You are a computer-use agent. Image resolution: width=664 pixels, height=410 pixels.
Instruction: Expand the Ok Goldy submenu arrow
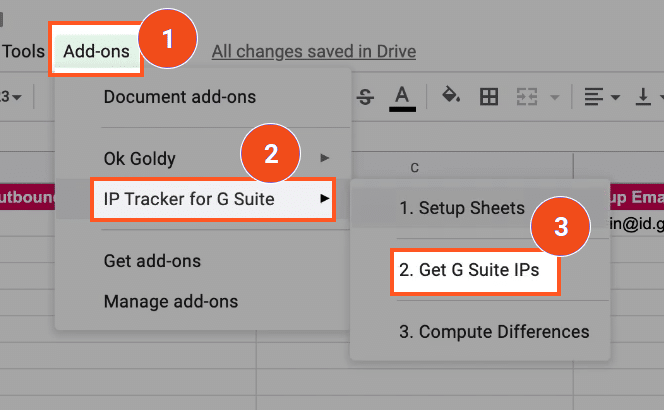(324, 158)
